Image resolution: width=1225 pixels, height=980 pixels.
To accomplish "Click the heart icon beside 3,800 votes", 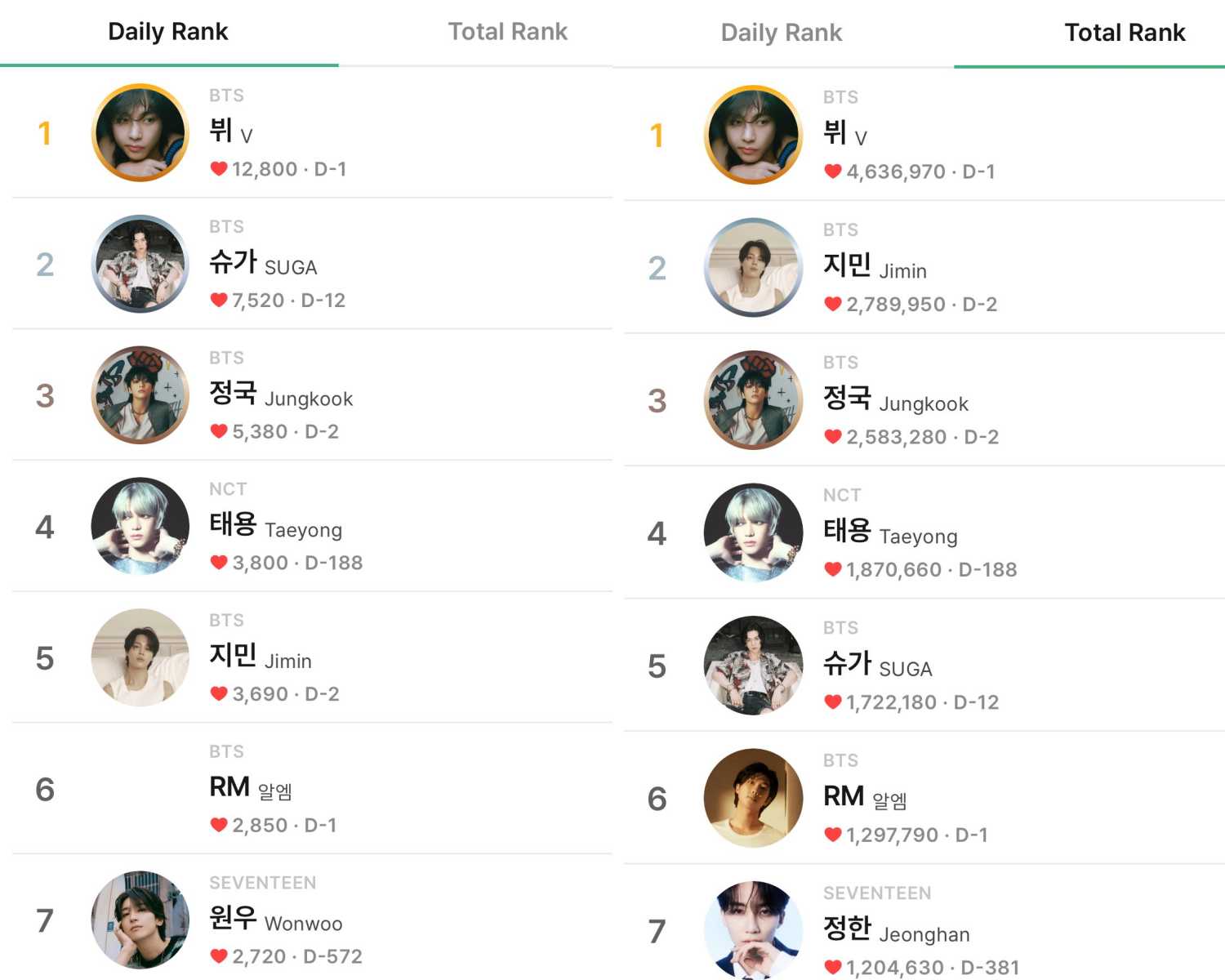I will point(218,563).
